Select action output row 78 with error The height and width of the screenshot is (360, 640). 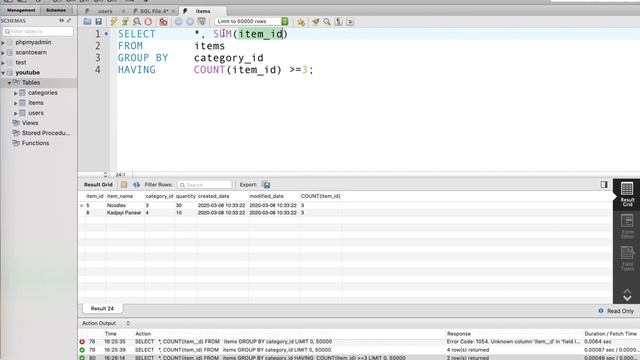pyautogui.click(x=359, y=342)
